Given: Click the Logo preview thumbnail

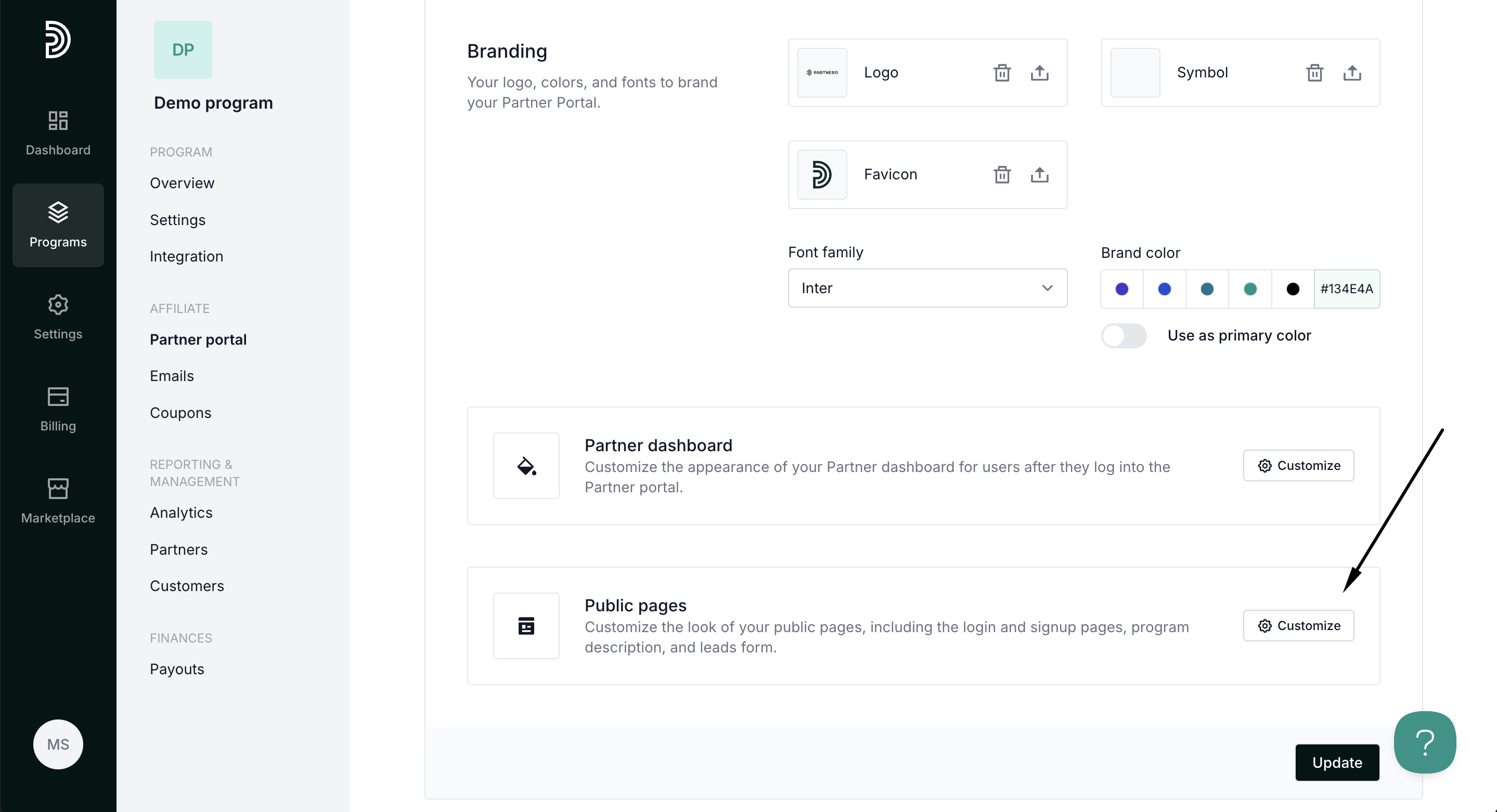Looking at the screenshot, I should tap(822, 73).
